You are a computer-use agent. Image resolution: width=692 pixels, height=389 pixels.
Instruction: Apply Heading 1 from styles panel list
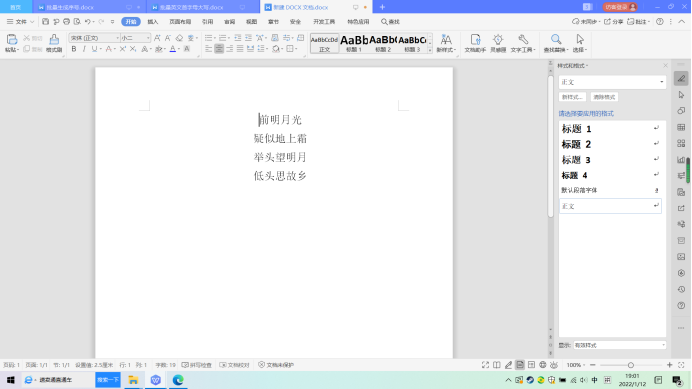610,129
